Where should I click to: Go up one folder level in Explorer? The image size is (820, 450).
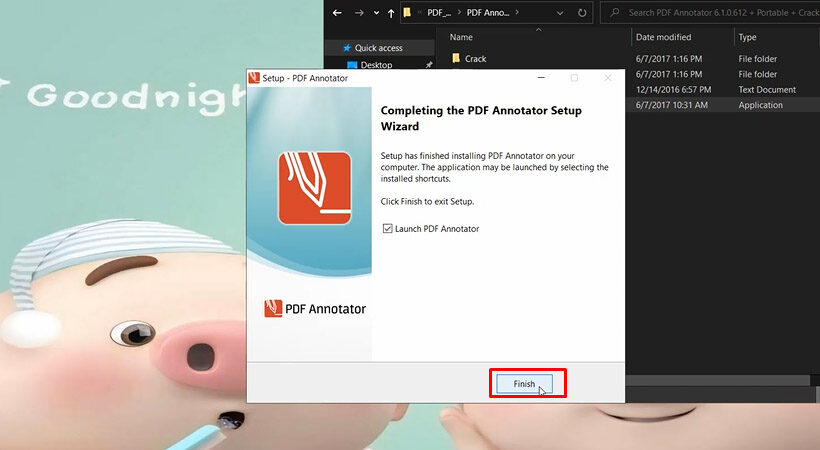(391, 13)
